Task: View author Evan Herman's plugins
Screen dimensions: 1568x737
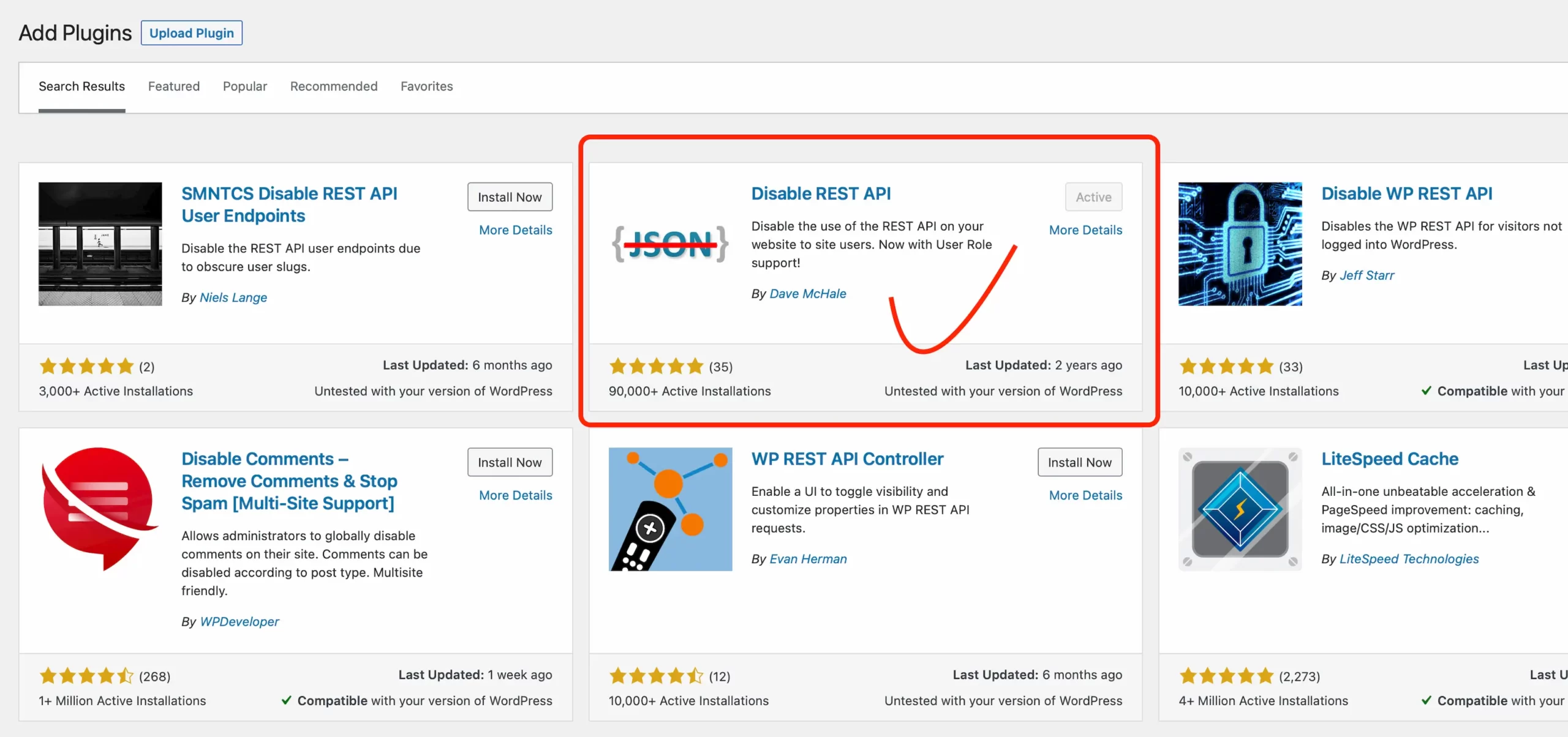Action: [x=809, y=559]
